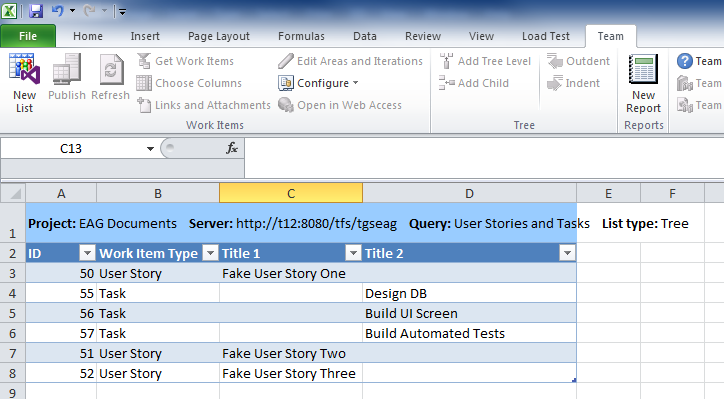Click the cell 'Fake User Story Three'
This screenshot has height=399, width=724.
tap(291, 373)
